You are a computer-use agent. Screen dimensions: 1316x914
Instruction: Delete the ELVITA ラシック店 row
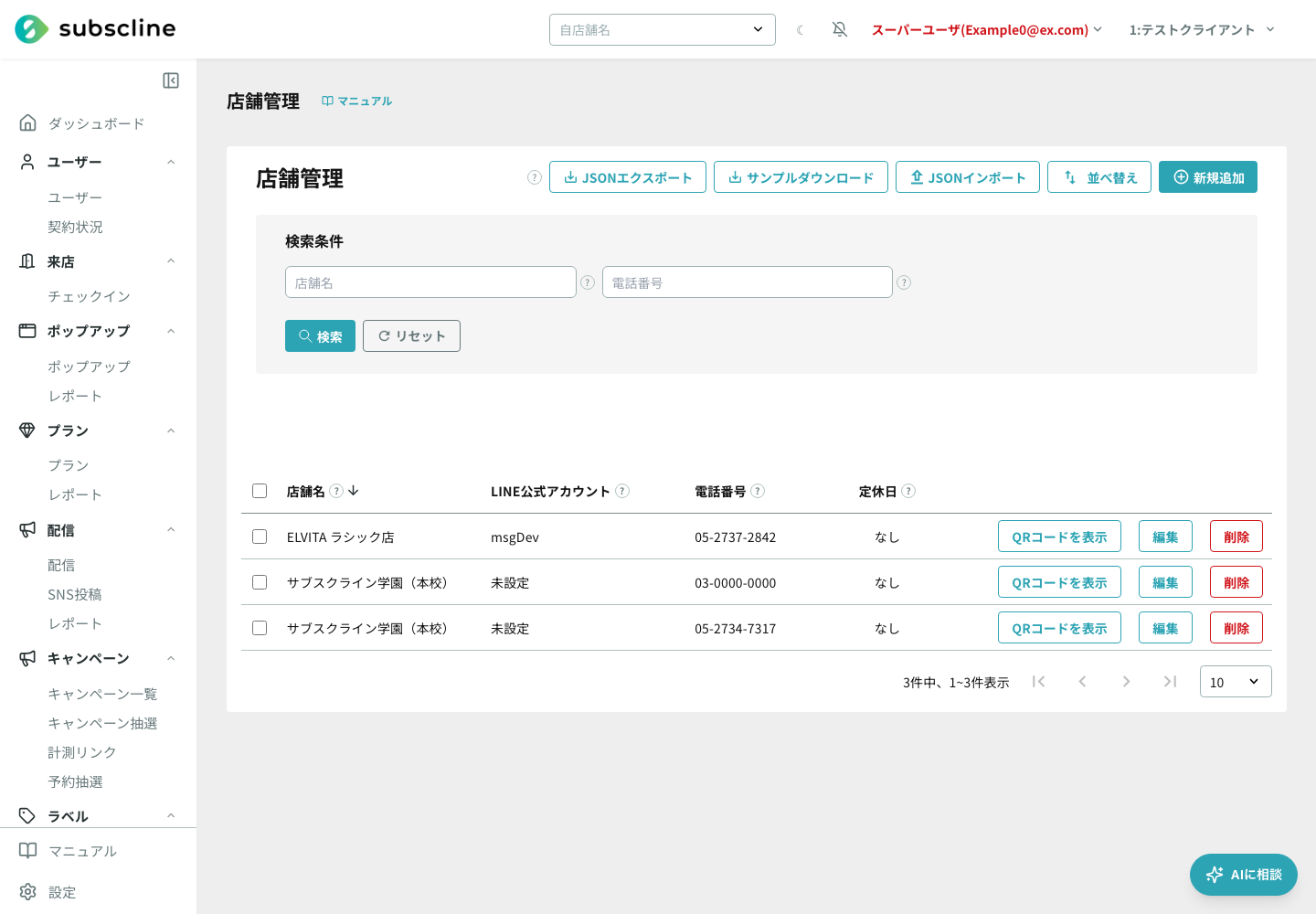pos(1236,537)
